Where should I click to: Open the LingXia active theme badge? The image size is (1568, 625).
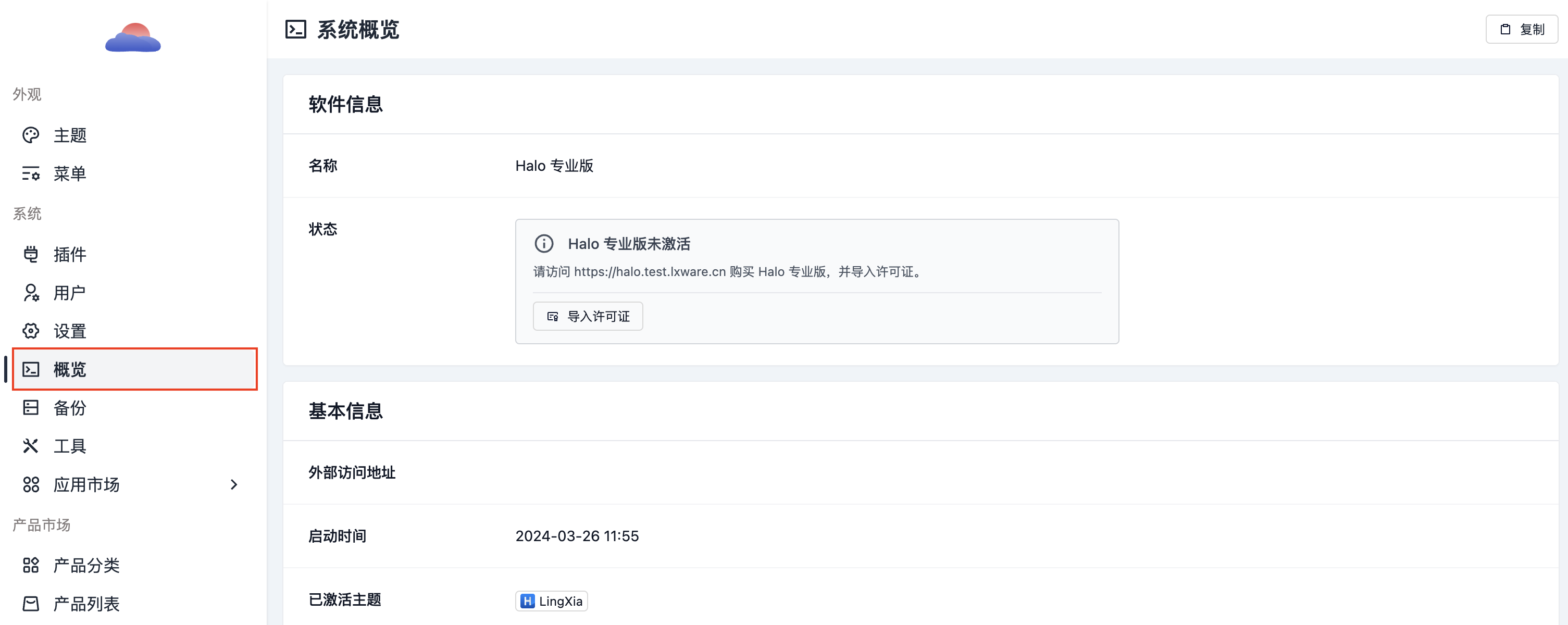tap(552, 601)
